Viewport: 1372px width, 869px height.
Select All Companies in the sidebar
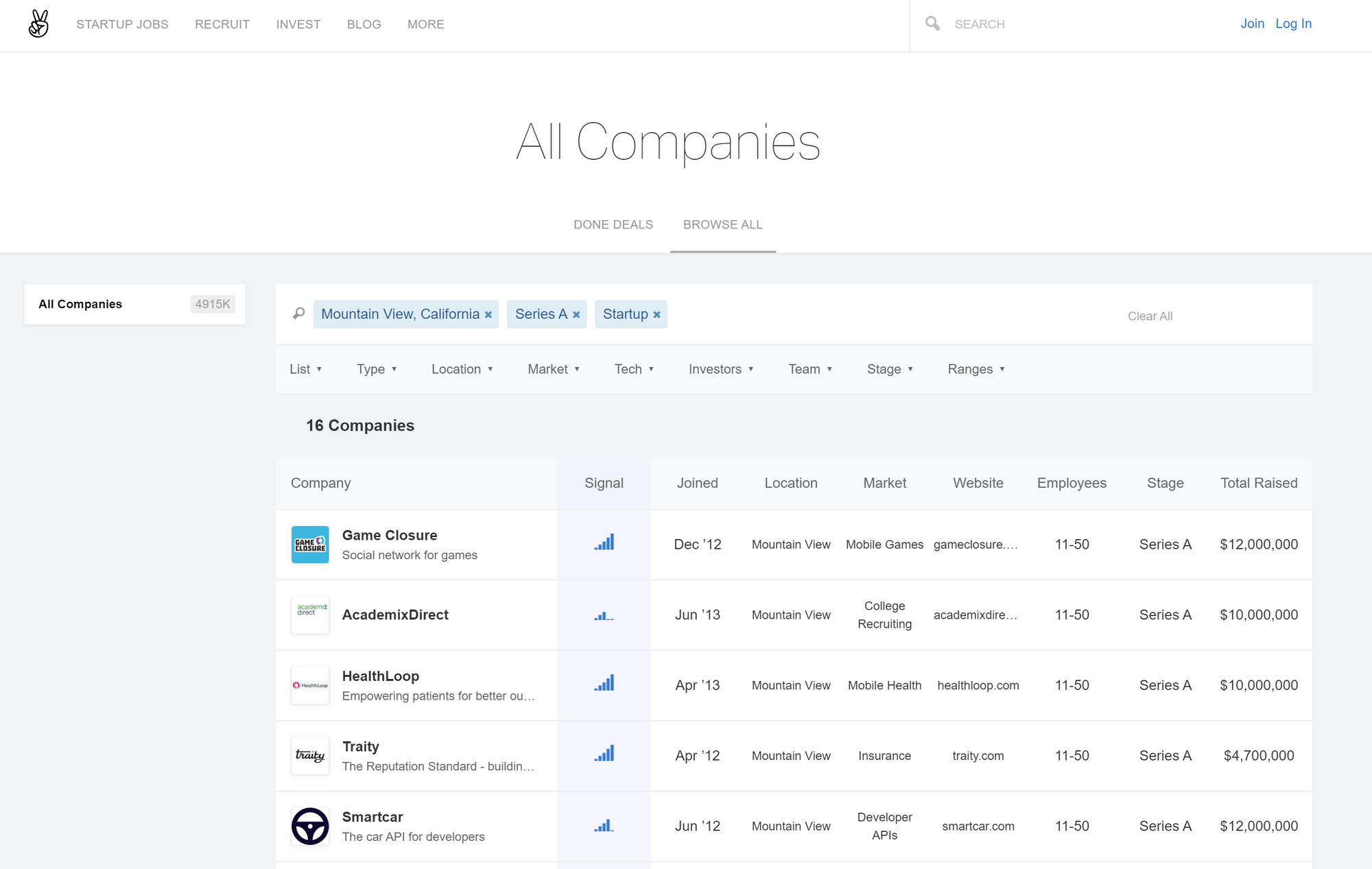pyautogui.click(x=134, y=304)
